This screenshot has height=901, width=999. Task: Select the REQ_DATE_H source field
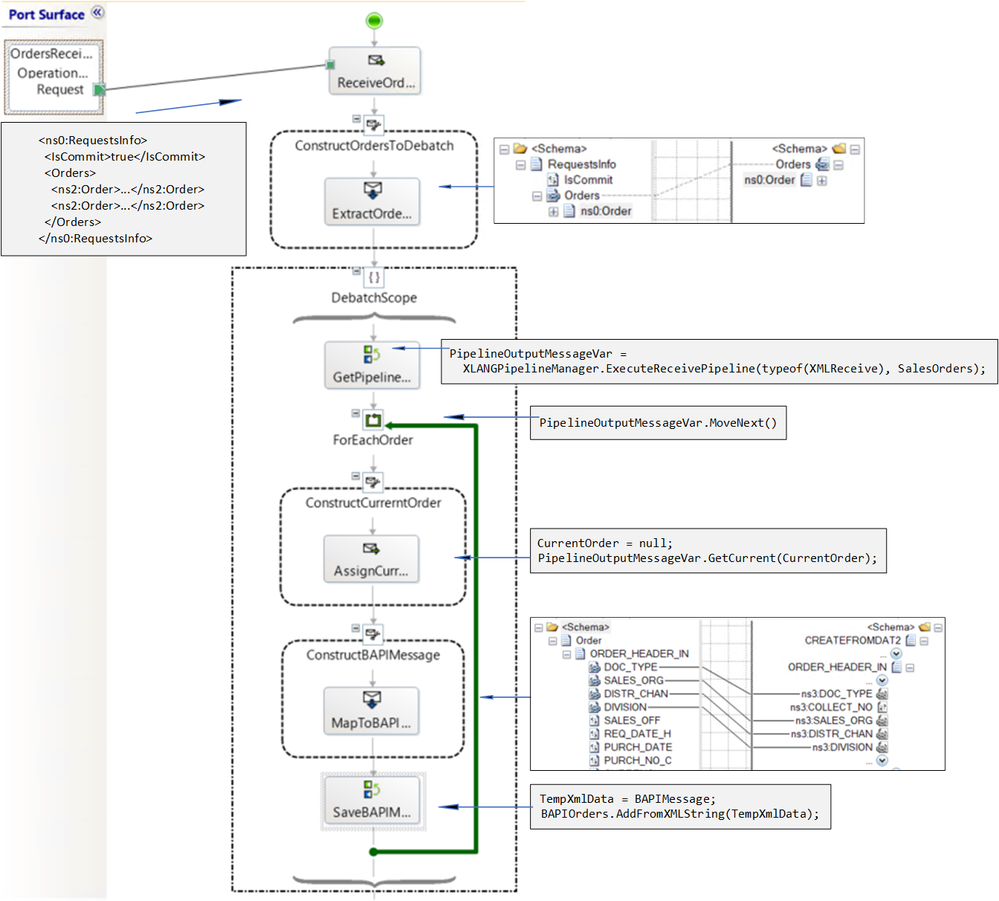[x=637, y=734]
